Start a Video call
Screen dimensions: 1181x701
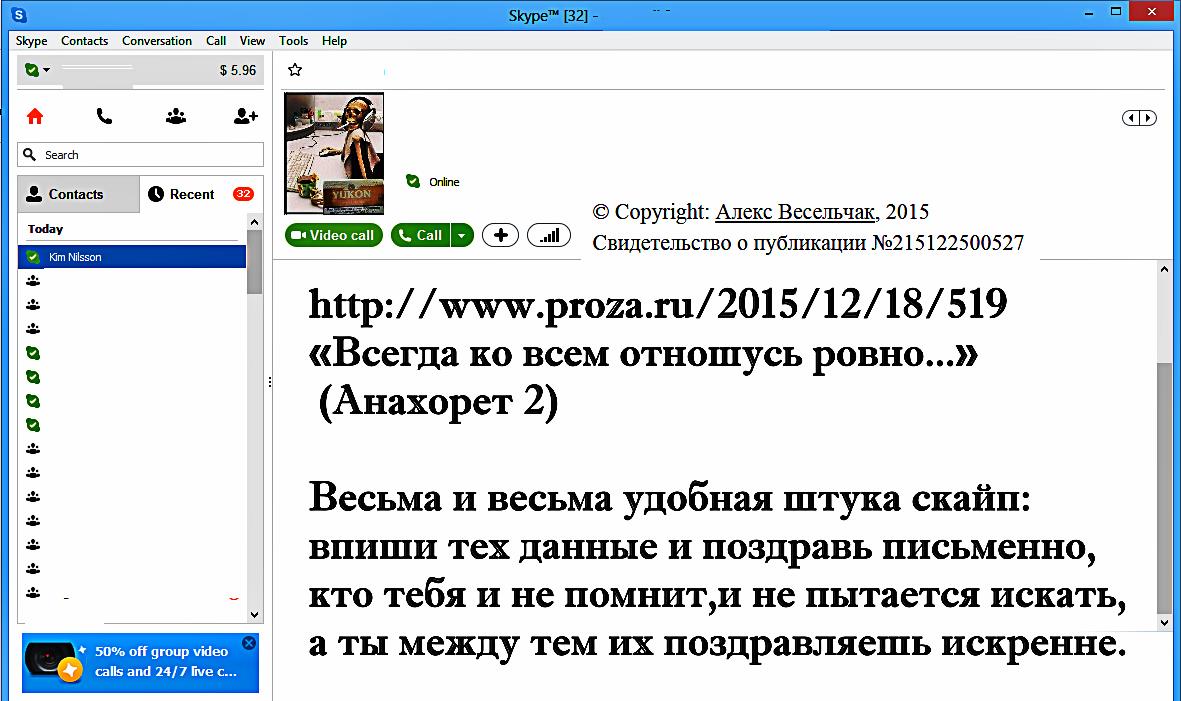tap(334, 236)
